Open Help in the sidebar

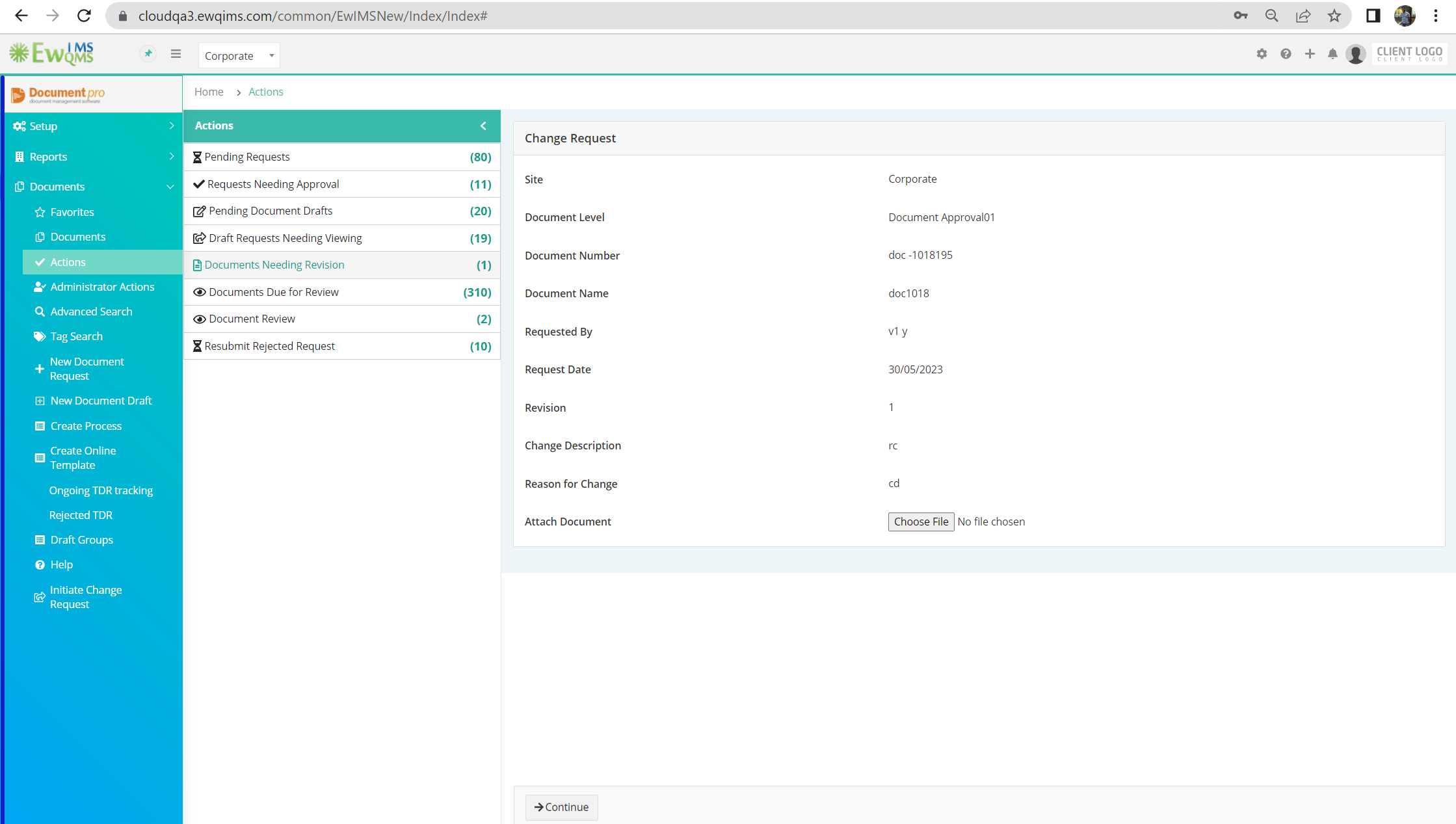coord(62,565)
